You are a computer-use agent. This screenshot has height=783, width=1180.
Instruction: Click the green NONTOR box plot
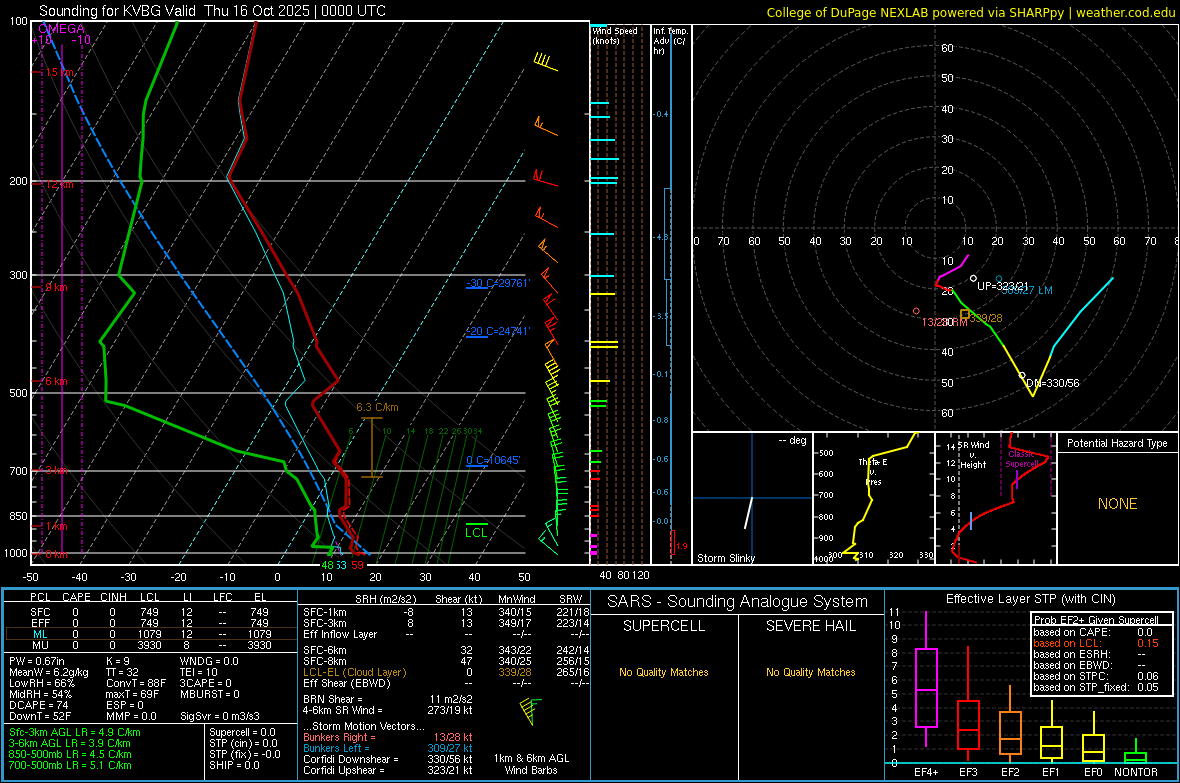point(1135,753)
